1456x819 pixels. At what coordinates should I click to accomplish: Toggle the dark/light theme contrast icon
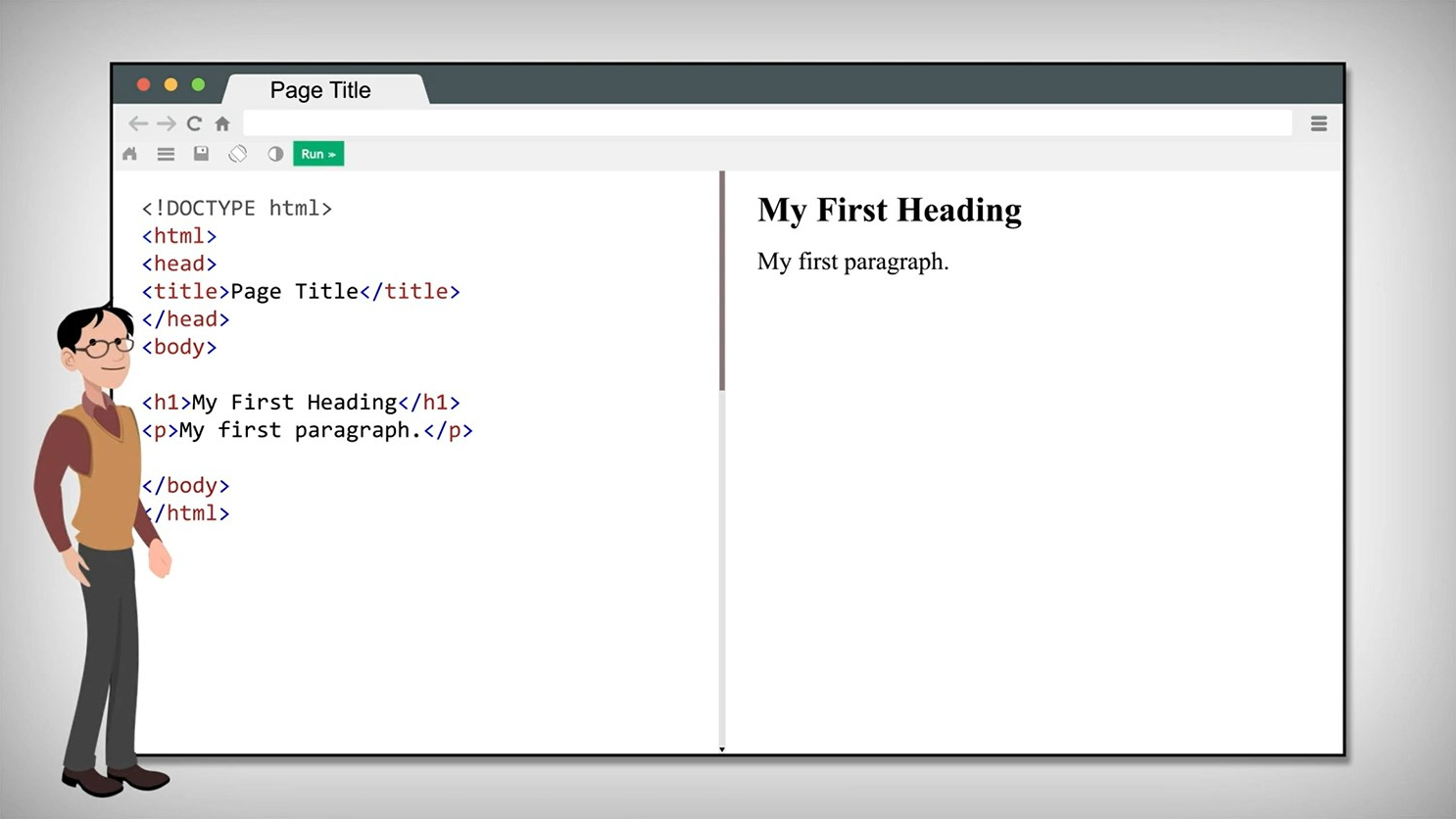coord(275,154)
